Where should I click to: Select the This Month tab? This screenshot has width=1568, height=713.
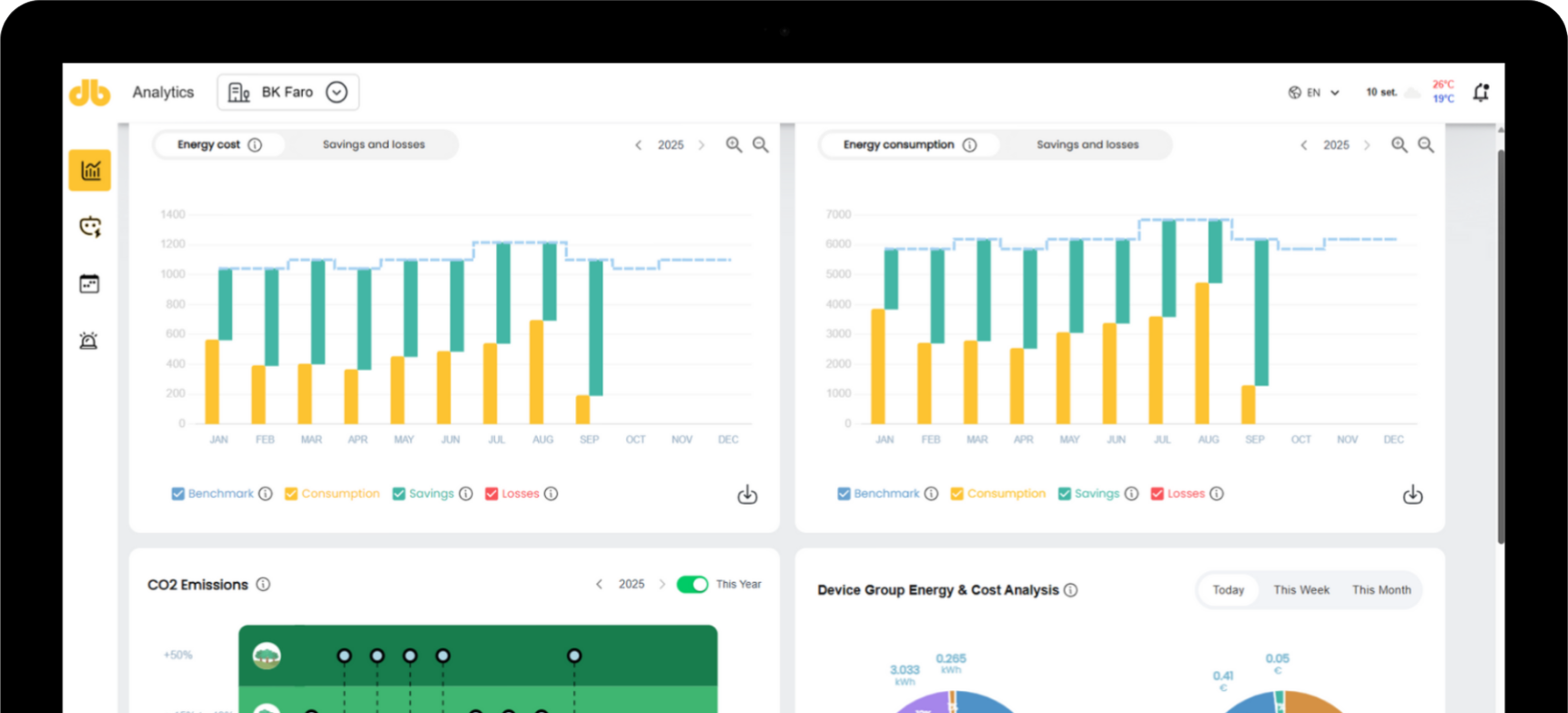pyautogui.click(x=1381, y=590)
